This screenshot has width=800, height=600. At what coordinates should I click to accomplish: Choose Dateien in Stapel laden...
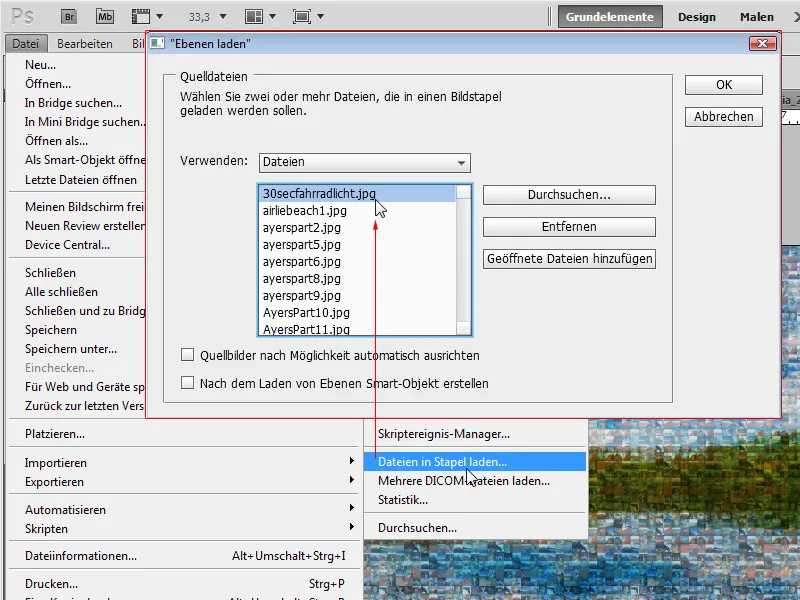474,462
